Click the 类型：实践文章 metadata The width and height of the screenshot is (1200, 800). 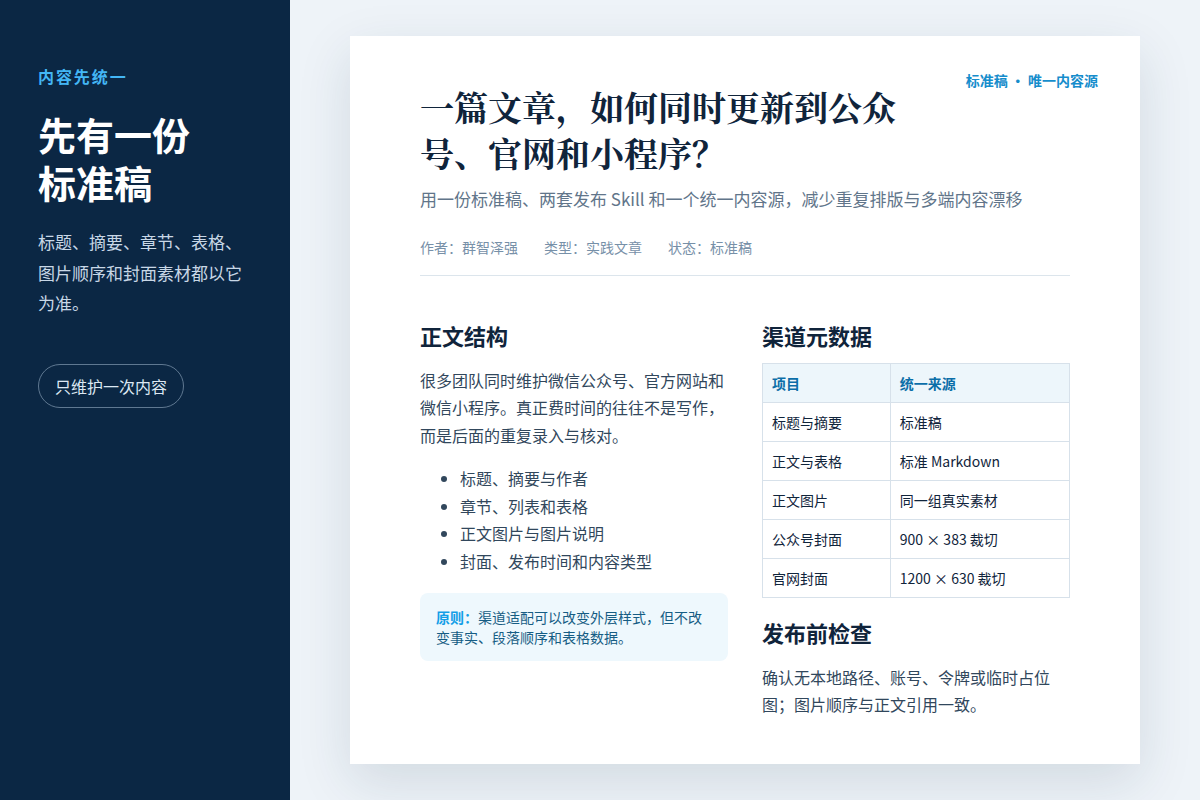[x=593, y=248]
